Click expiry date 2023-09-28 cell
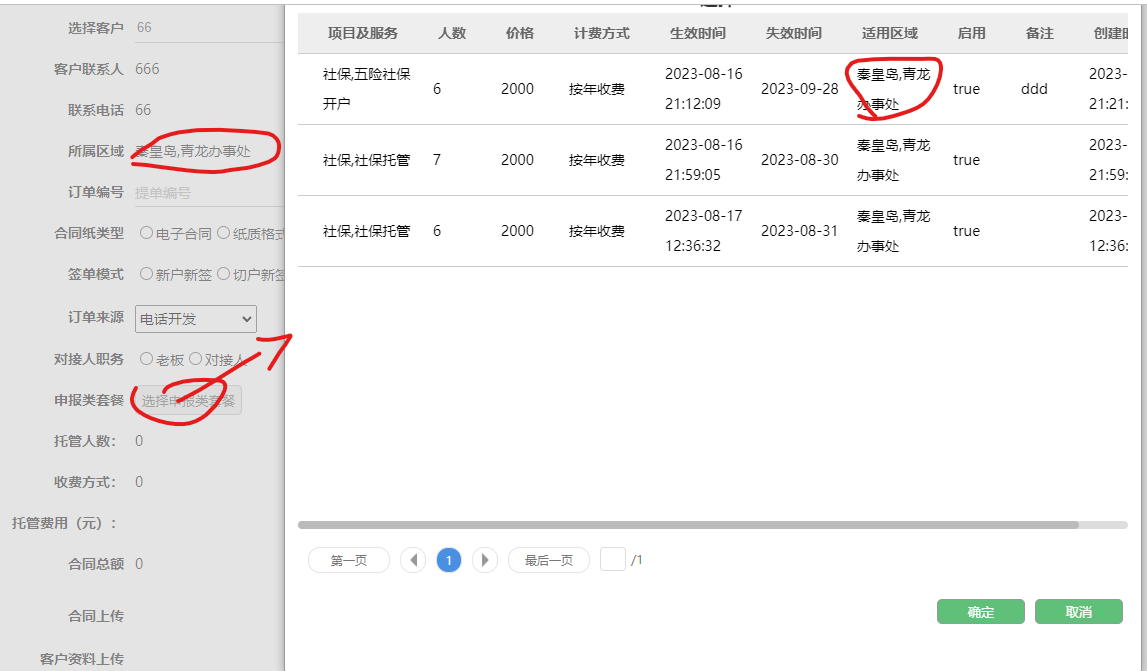The height and width of the screenshot is (671, 1147). coord(800,89)
